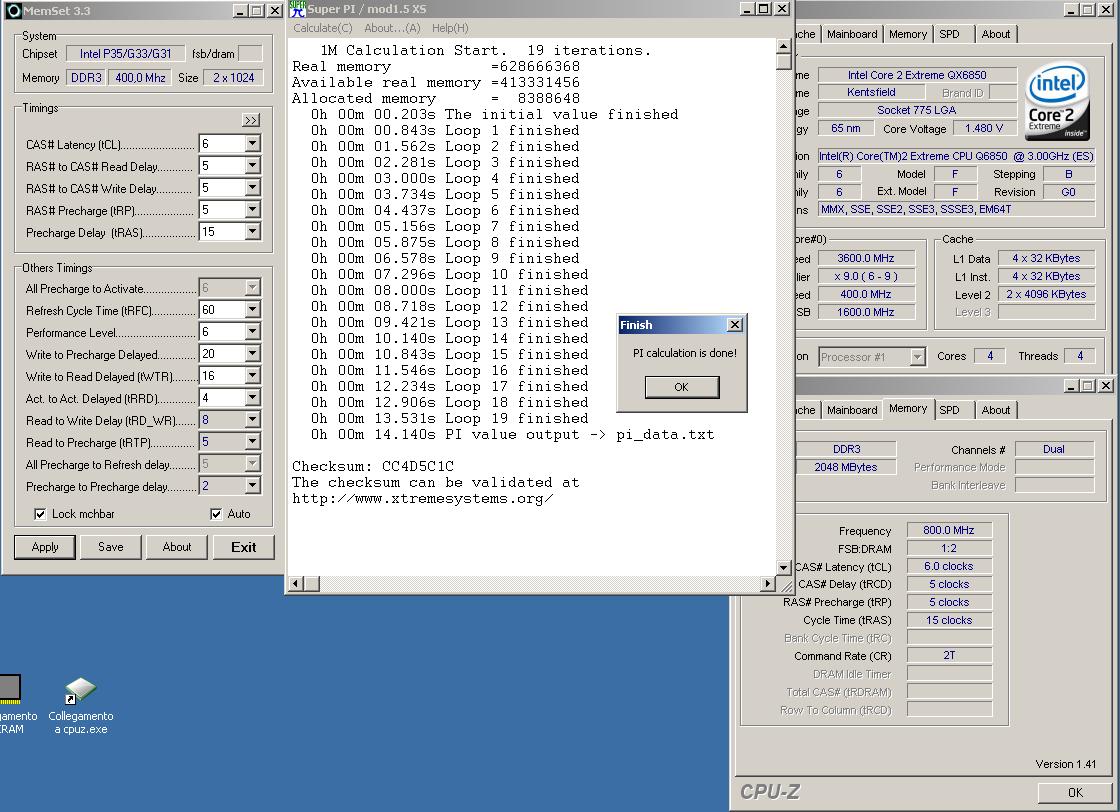Click the Checksum: CC4D5C1C line in Super PI
The width and height of the screenshot is (1120, 812).
click(373, 466)
